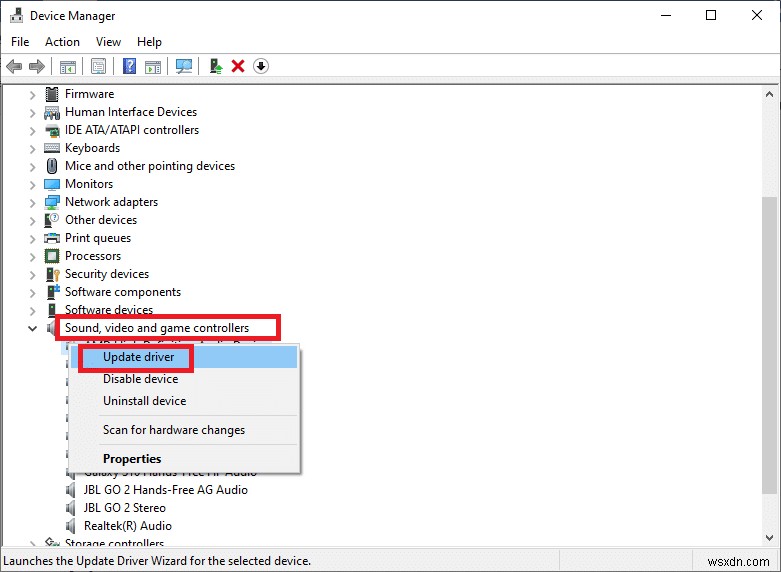The height and width of the screenshot is (572, 781).
Task: Open the Action menu
Action: point(62,42)
